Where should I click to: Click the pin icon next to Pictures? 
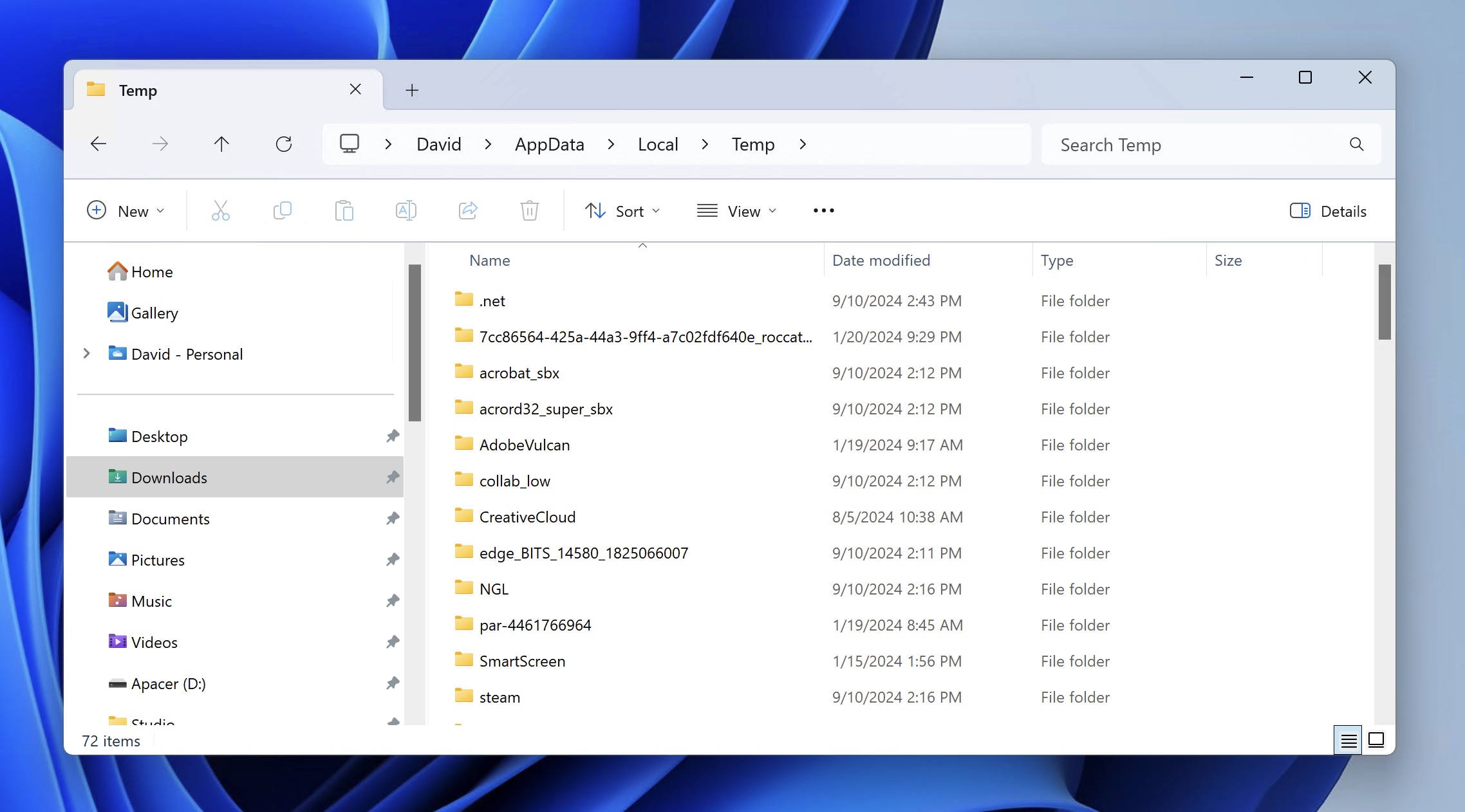393,560
